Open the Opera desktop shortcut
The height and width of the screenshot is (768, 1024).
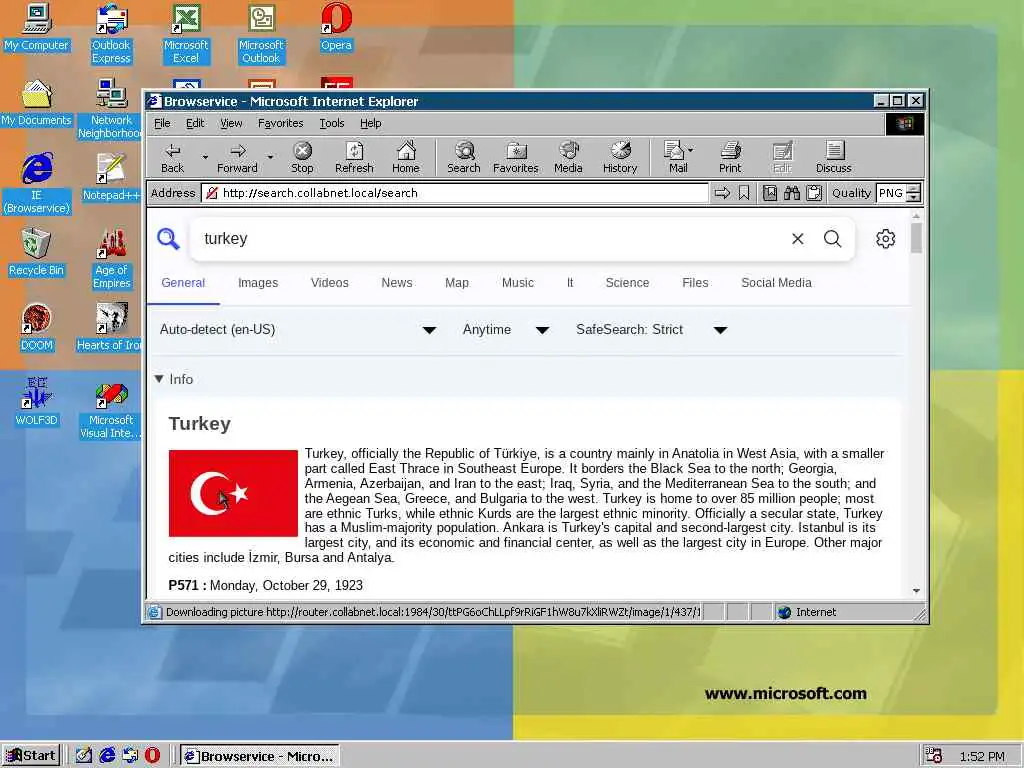[336, 27]
